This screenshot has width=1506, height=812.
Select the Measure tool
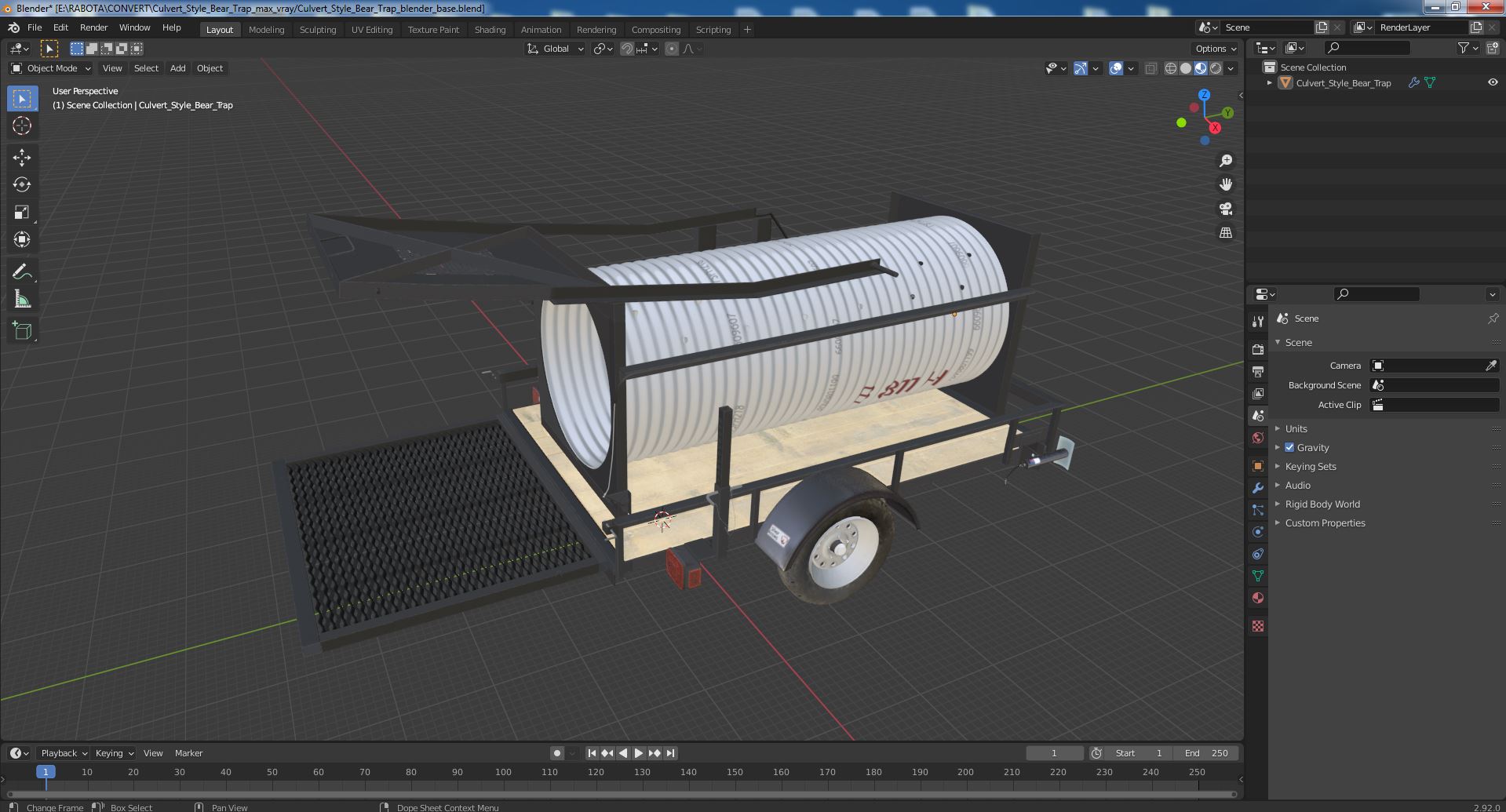coord(22,299)
